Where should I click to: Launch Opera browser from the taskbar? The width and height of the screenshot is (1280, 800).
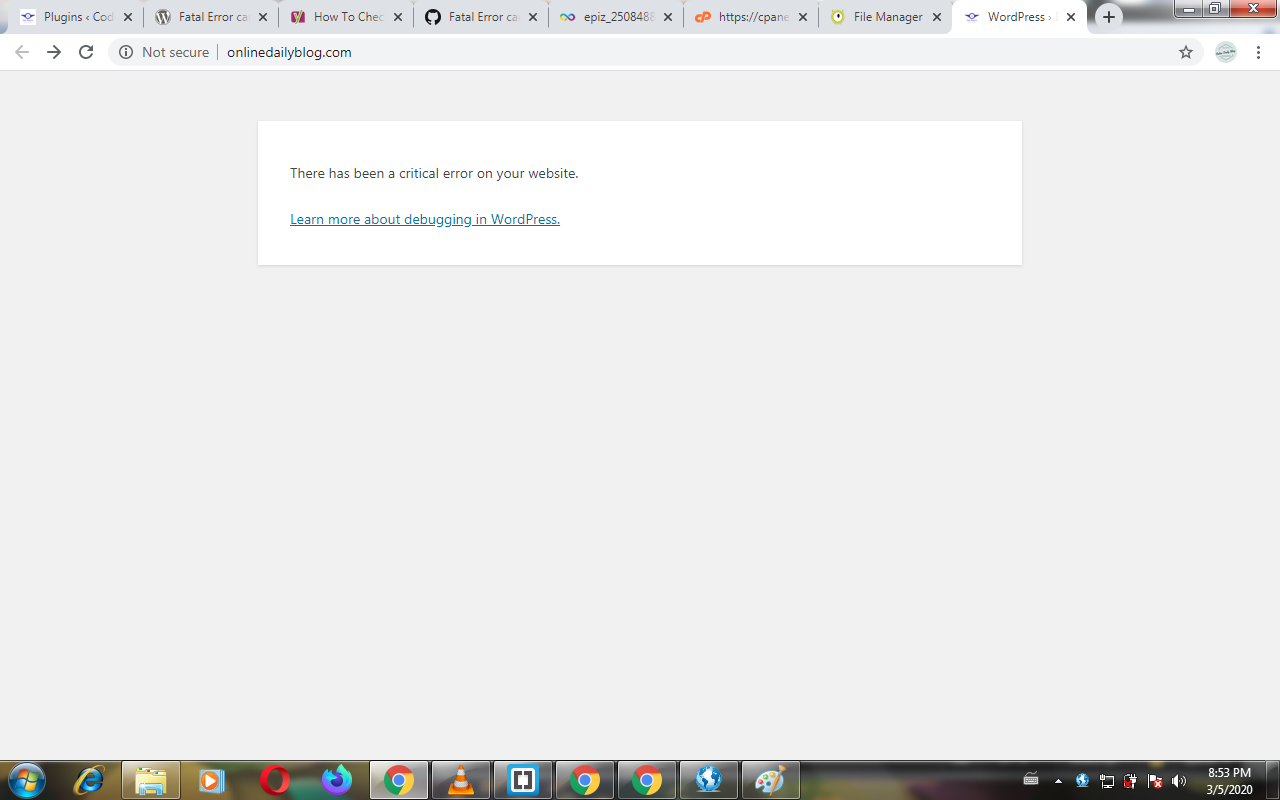(x=275, y=779)
